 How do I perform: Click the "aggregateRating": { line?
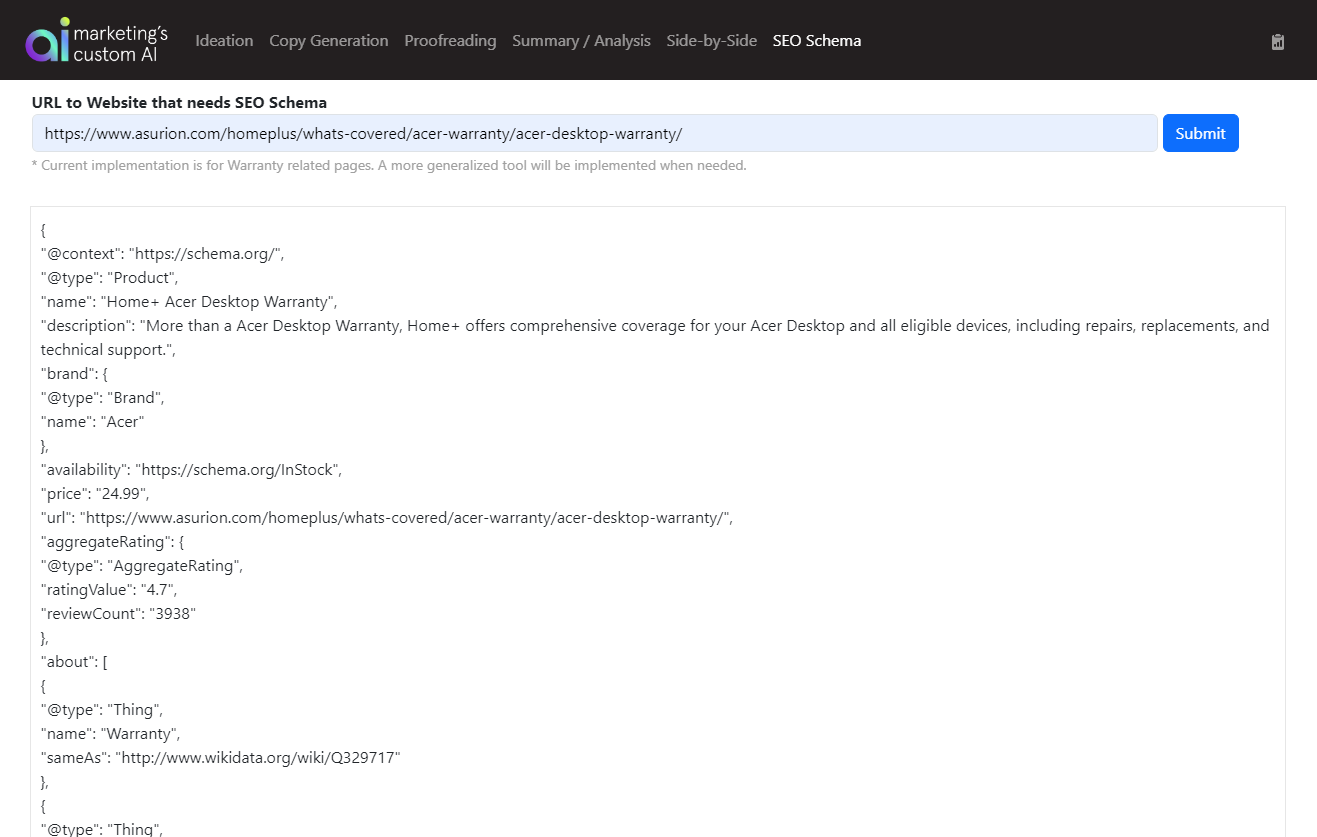(112, 542)
